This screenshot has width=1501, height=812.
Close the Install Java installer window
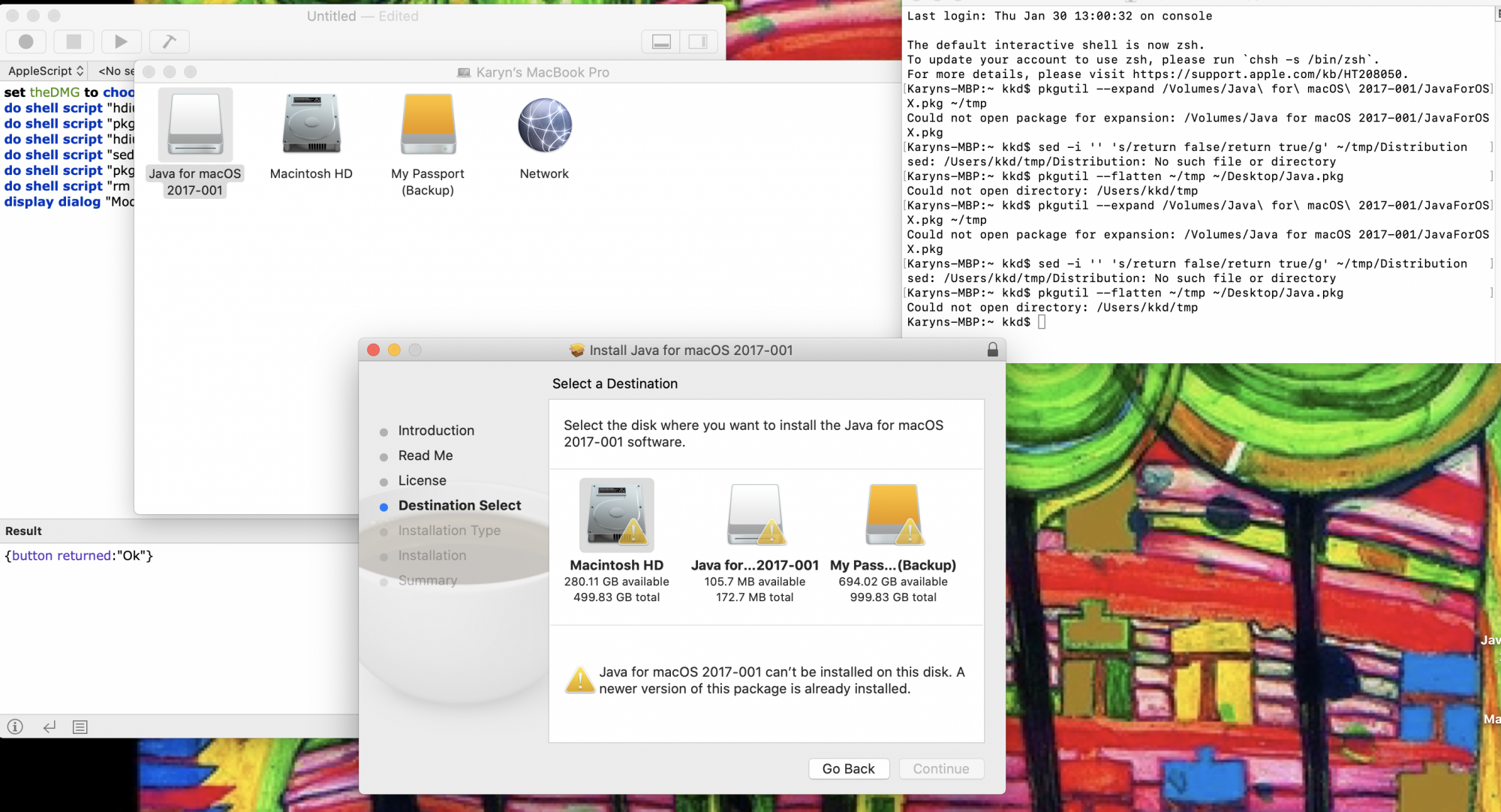coord(374,350)
